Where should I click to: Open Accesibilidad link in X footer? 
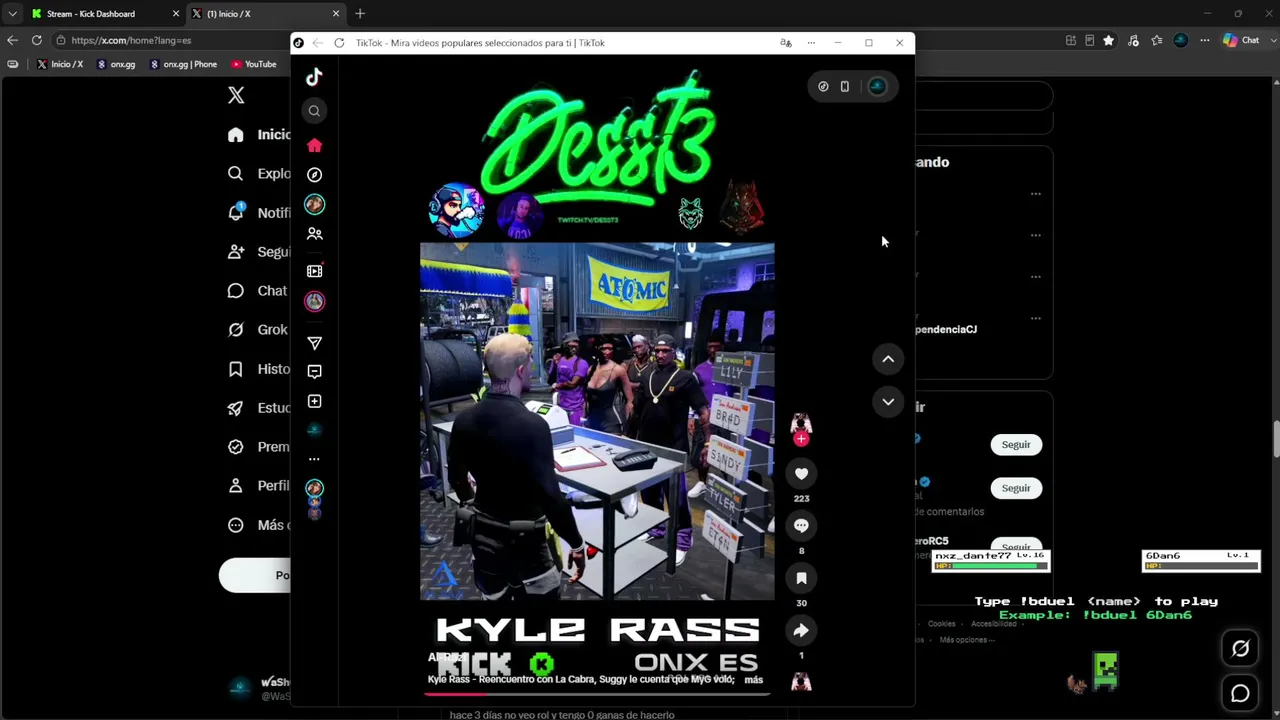(995, 624)
